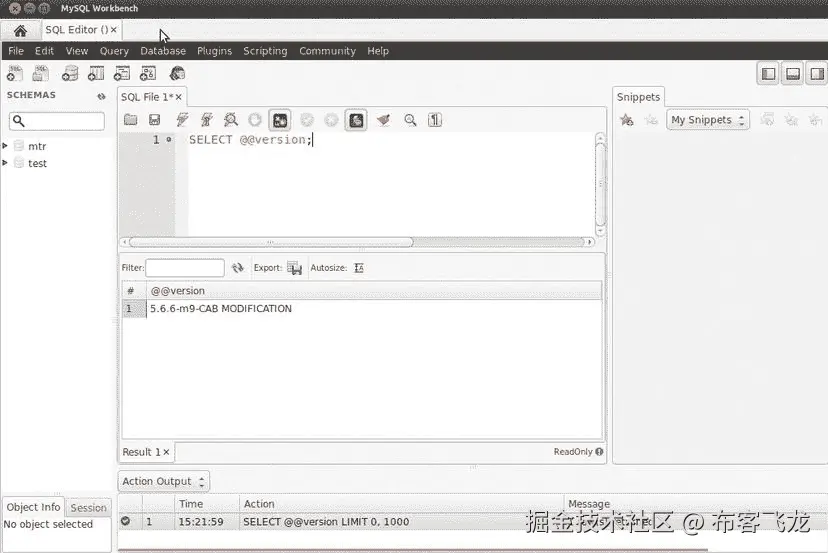Viewport: 828px width, 553px height.
Task: Select the test schema
Action: click(x=37, y=163)
